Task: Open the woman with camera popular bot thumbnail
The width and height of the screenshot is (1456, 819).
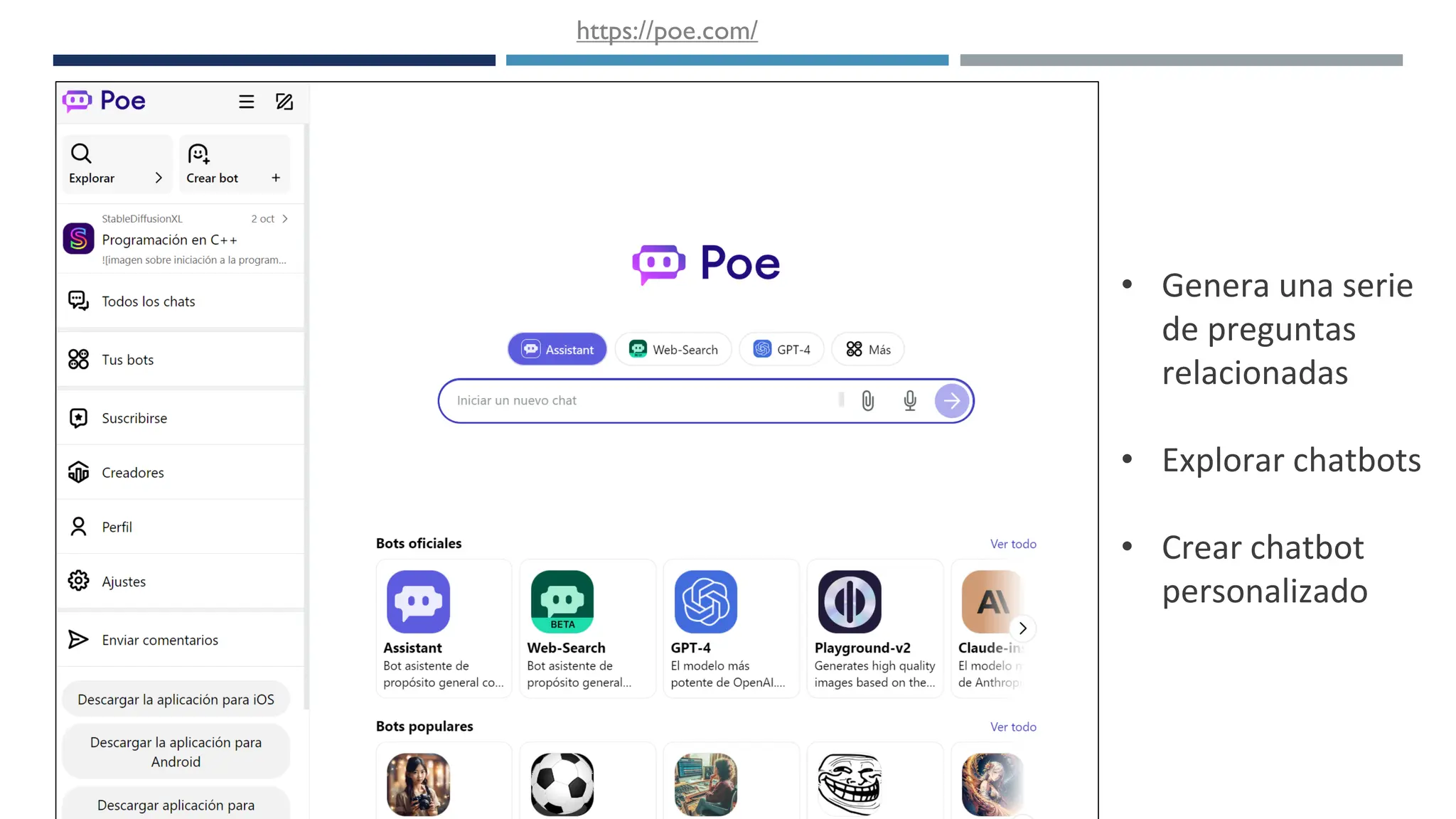Action: (x=418, y=784)
